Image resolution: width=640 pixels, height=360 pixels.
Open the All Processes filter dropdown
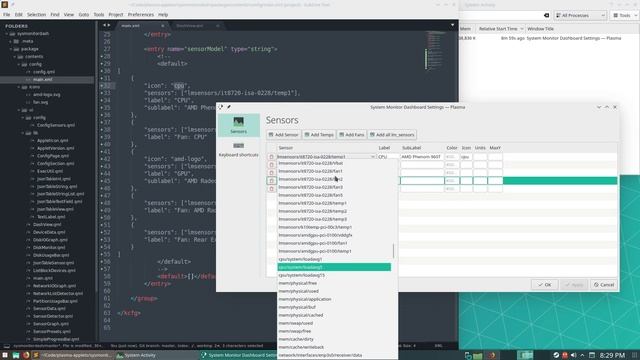tap(580, 16)
